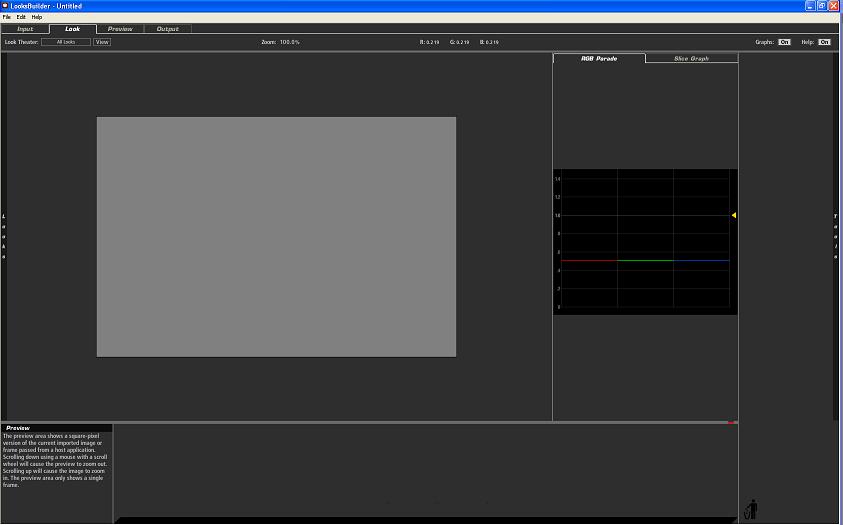
Task: Click the View button beside Look Theater
Action: (x=102, y=42)
